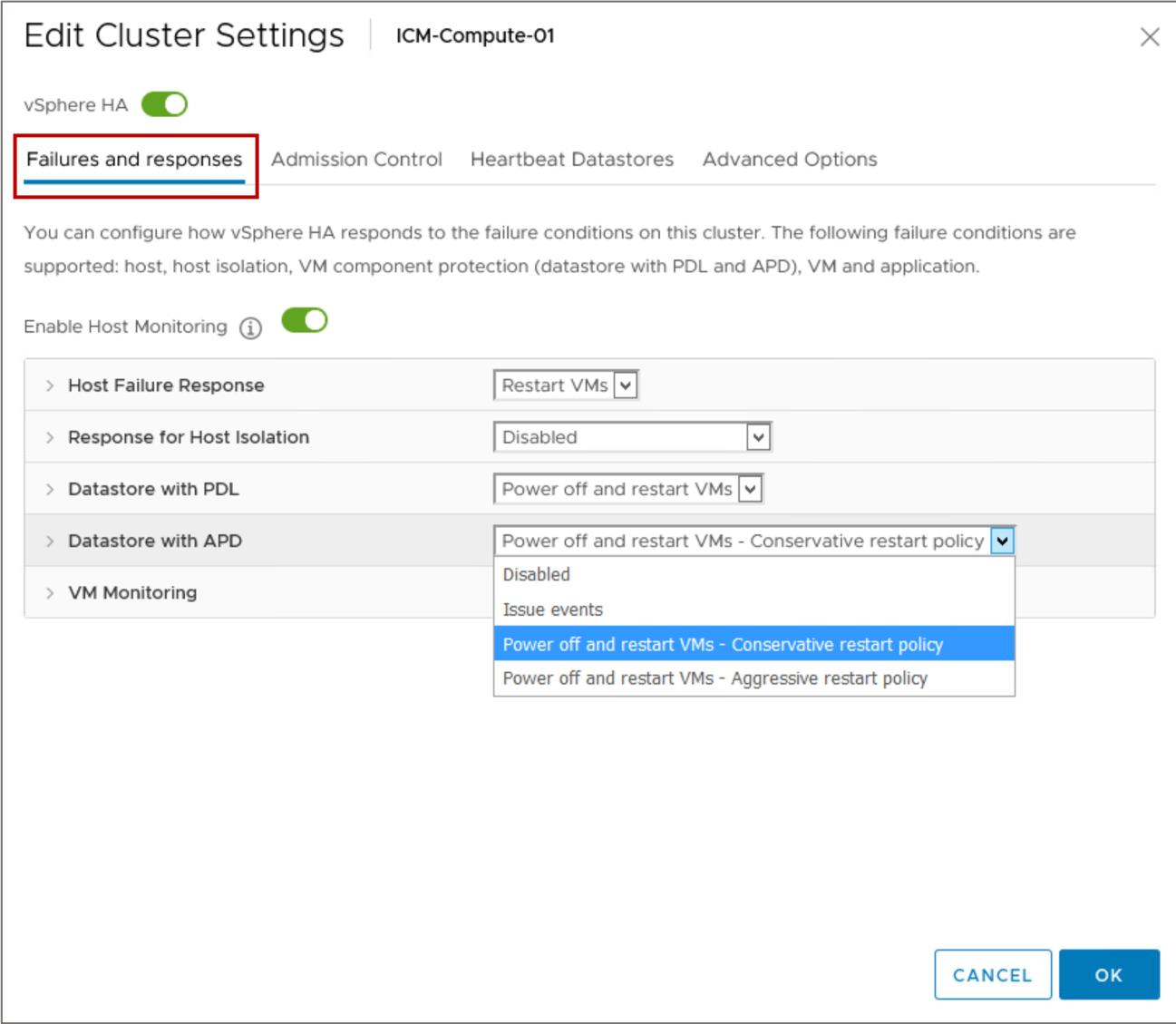Toggle the vSphere HA switch

pos(164,104)
